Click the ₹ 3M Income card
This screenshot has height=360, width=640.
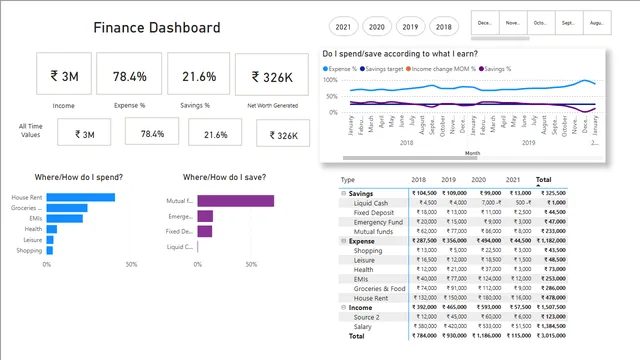(x=64, y=73)
